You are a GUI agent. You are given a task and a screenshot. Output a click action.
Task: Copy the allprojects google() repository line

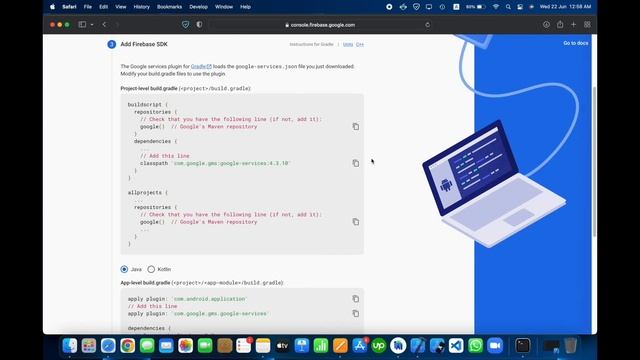pos(356,222)
